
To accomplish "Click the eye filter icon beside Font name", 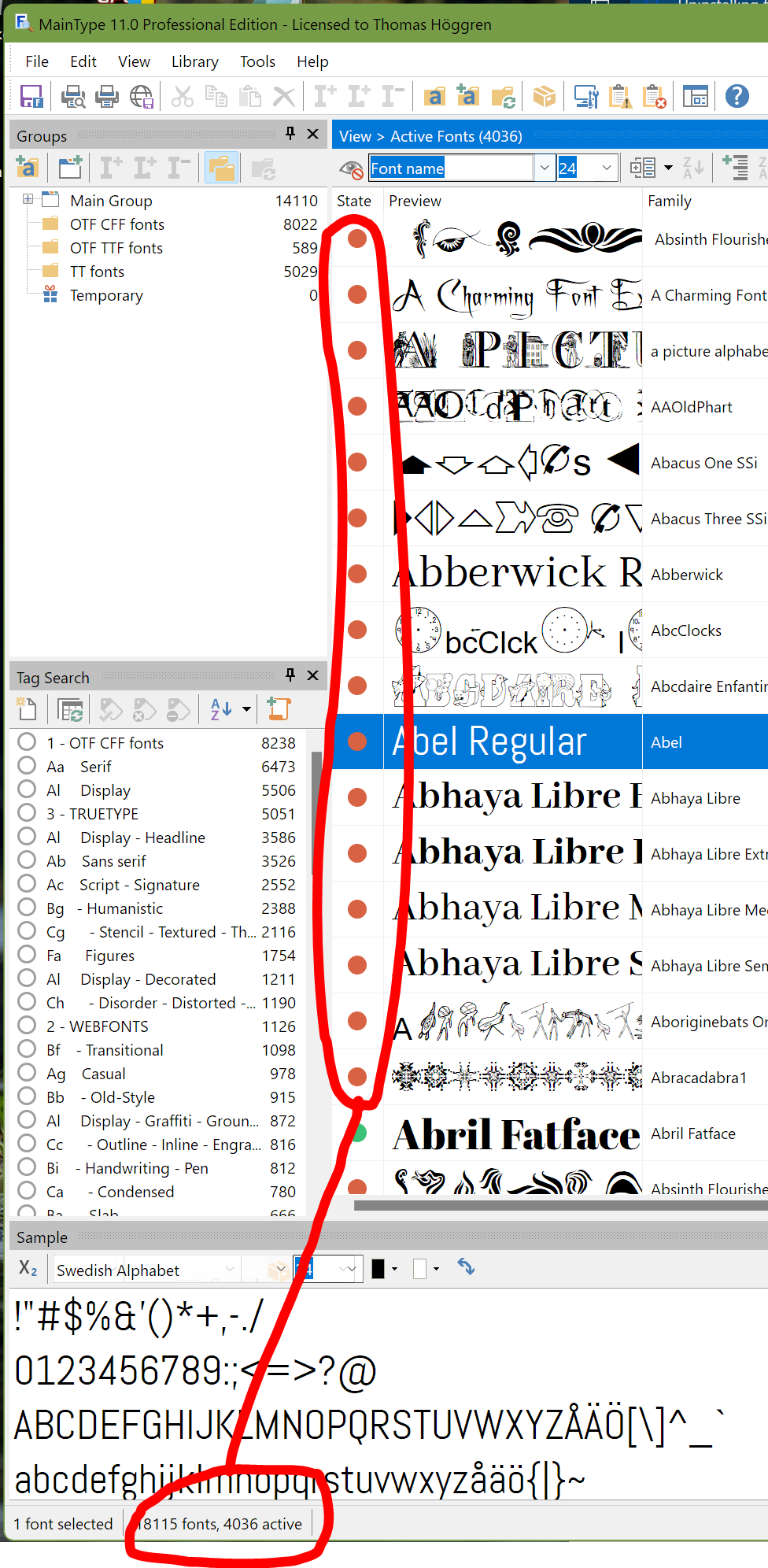I will pyautogui.click(x=351, y=168).
